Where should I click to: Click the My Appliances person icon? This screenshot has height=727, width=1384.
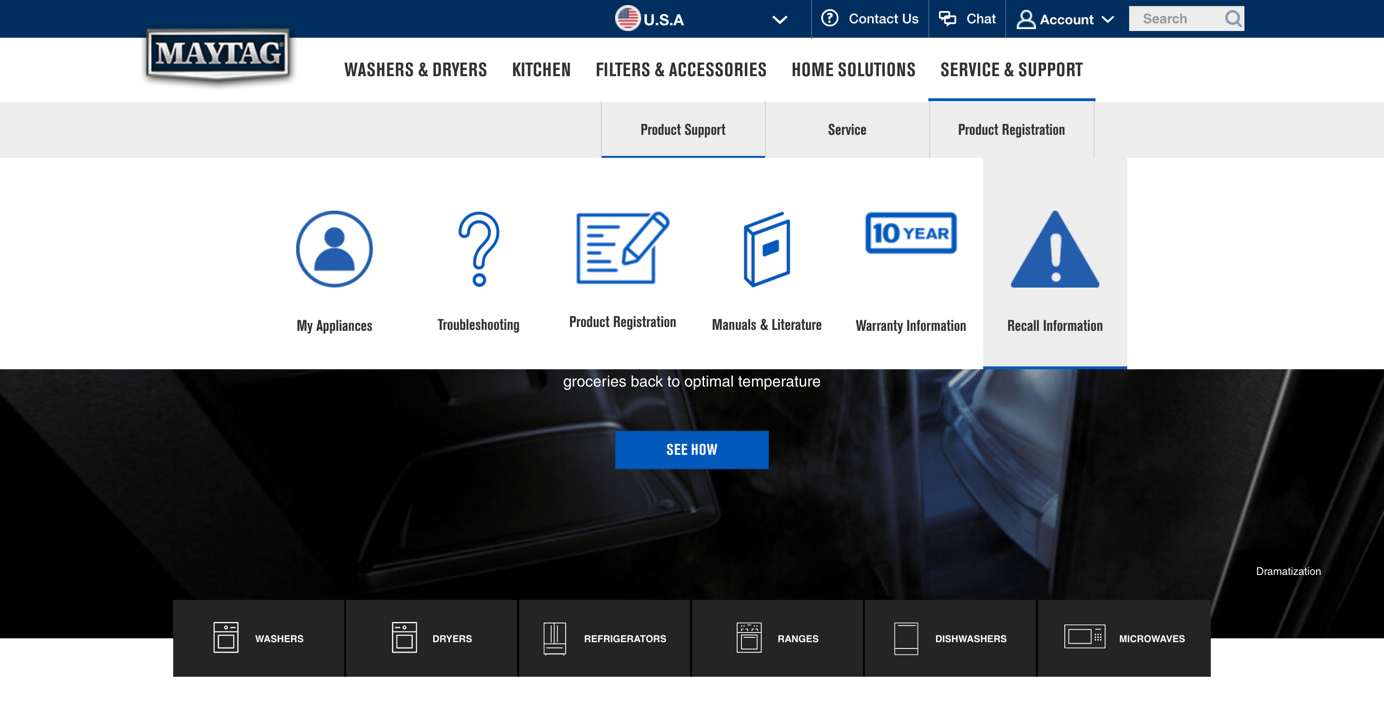coord(334,249)
